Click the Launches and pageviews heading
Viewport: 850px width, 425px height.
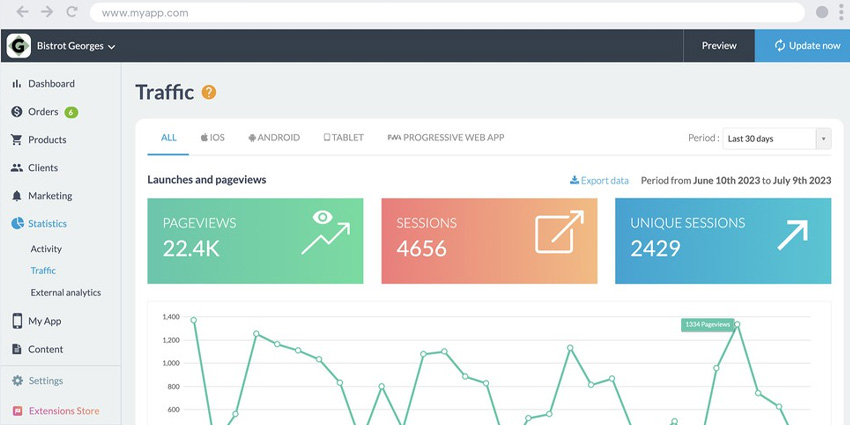click(207, 179)
